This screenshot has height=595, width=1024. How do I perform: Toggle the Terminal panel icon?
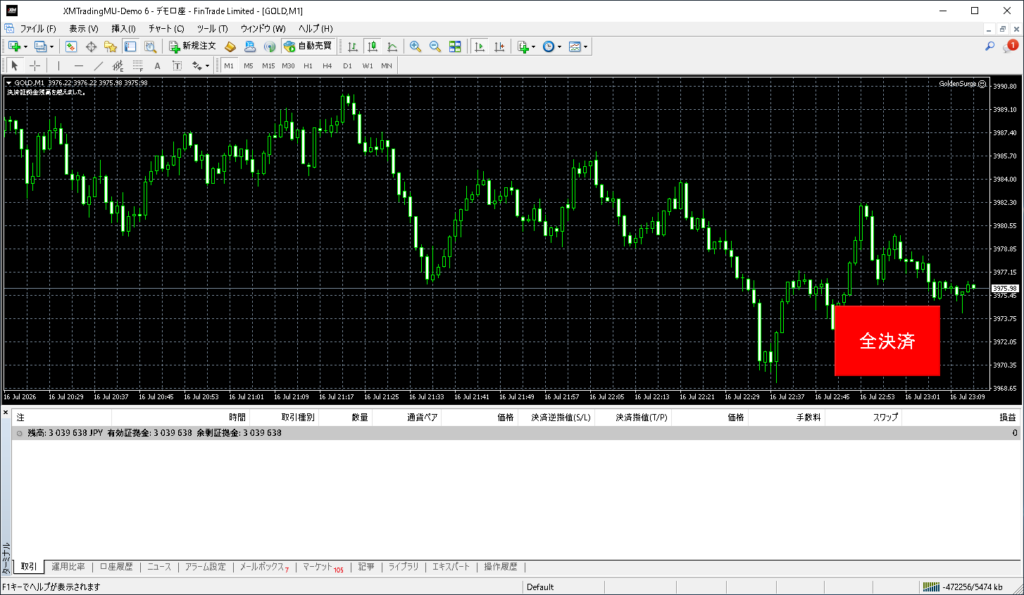(131, 46)
